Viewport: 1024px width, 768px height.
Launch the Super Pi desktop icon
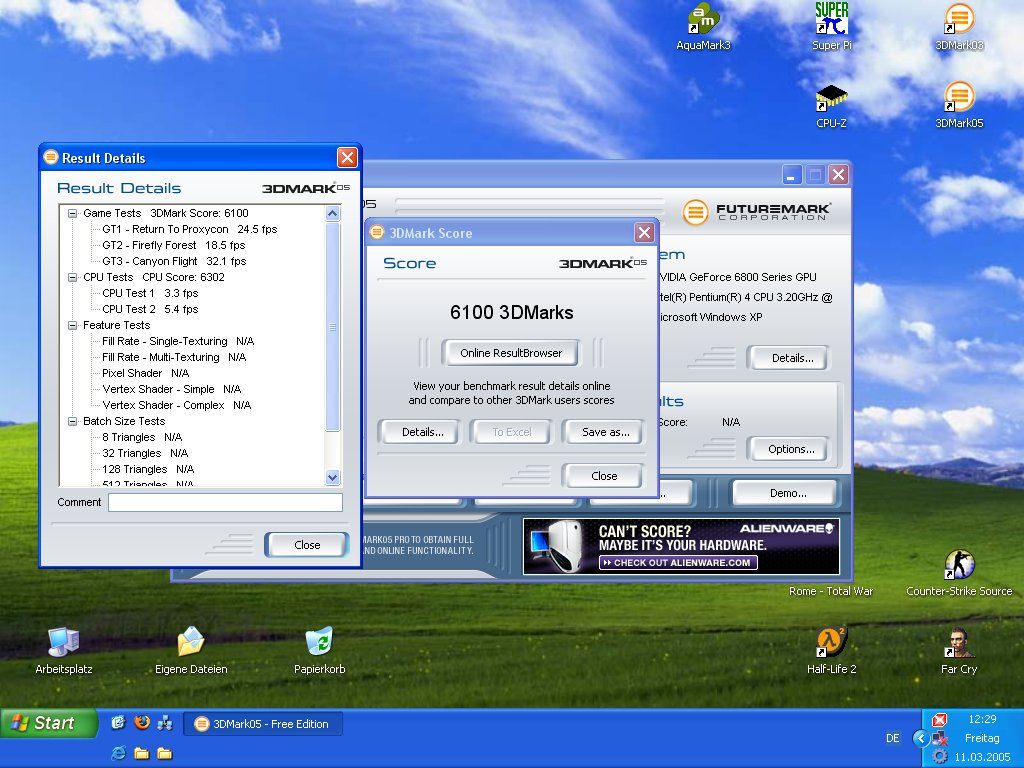tap(831, 27)
